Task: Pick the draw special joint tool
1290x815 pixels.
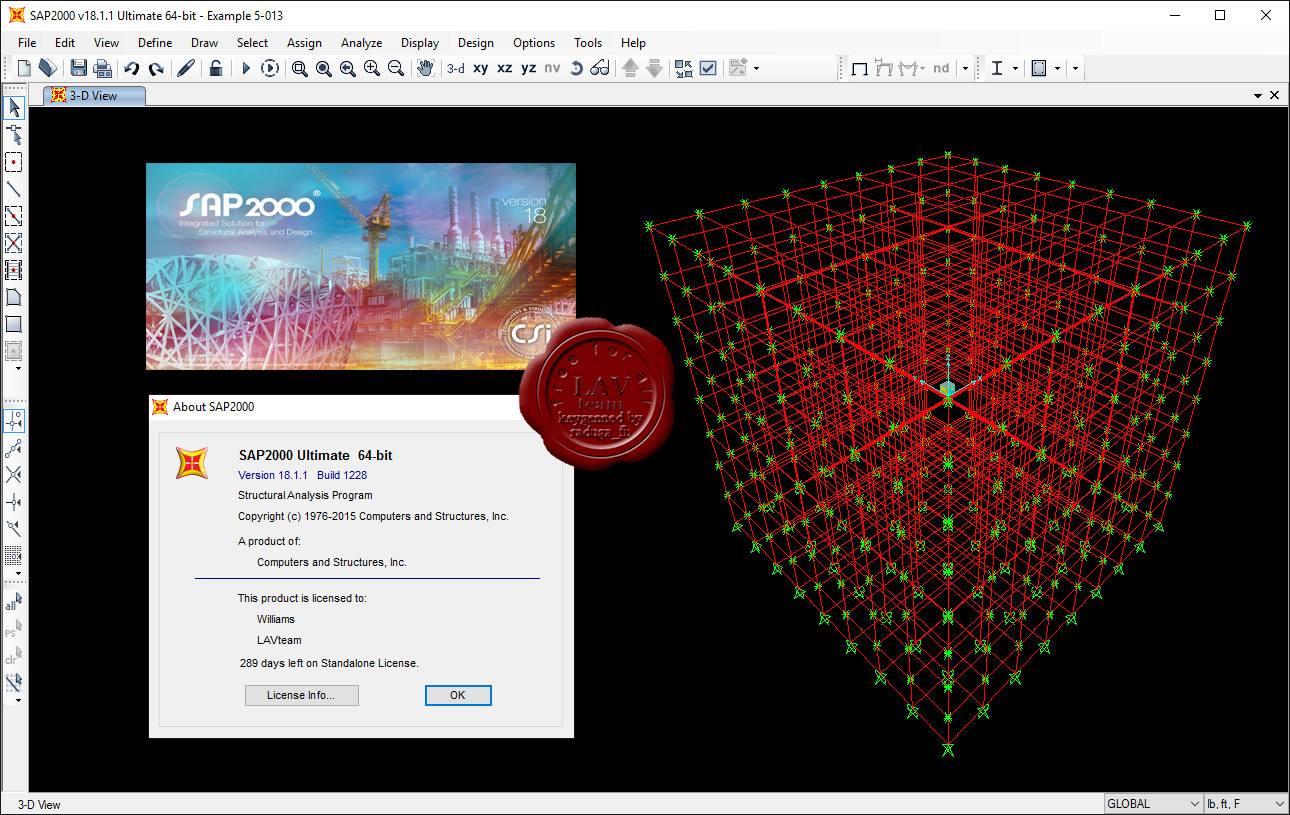Action: tap(14, 162)
